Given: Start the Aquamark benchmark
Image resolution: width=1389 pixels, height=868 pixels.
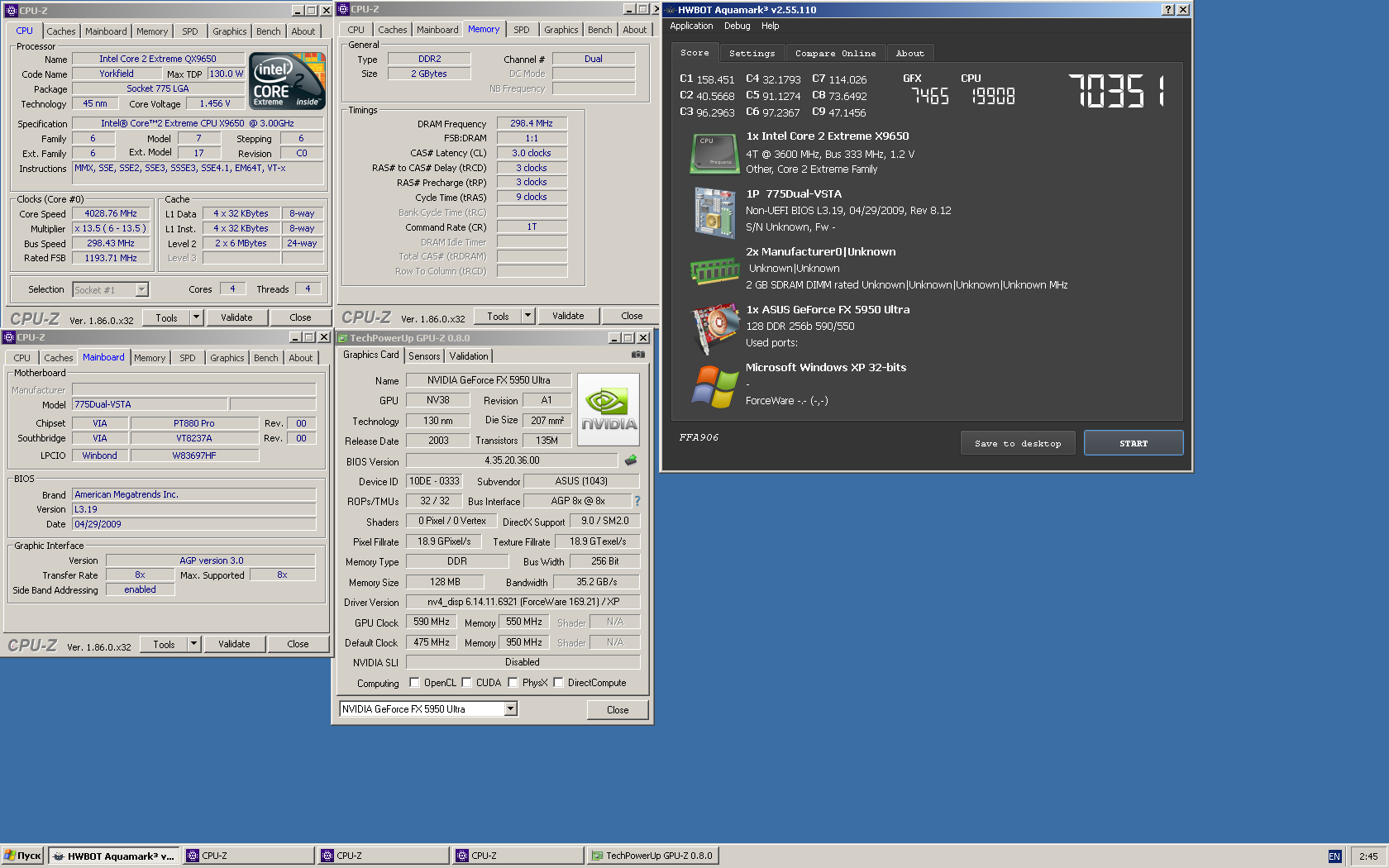Looking at the screenshot, I should pyautogui.click(x=1134, y=443).
